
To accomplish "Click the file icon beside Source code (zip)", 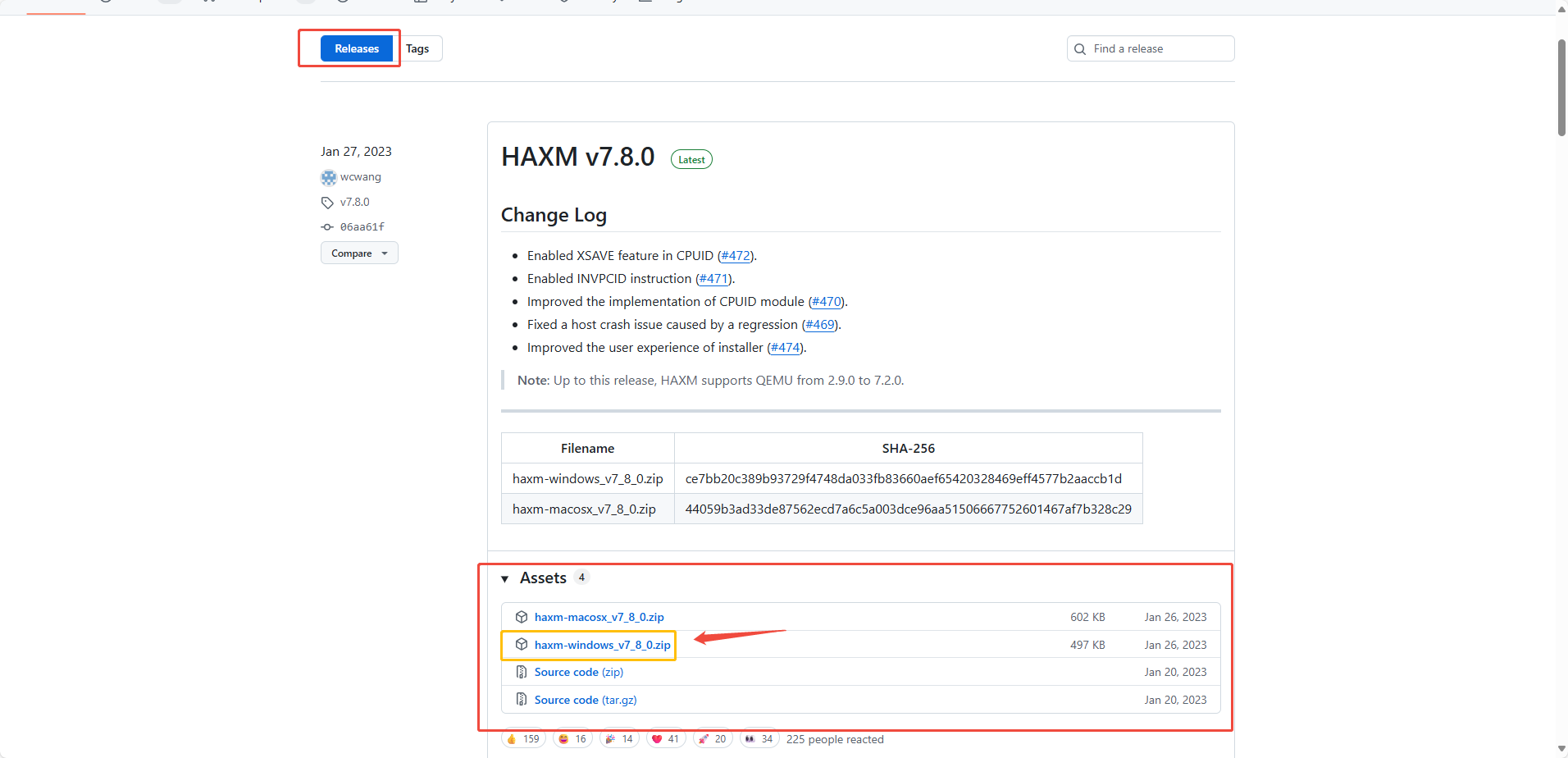I will click(522, 672).
